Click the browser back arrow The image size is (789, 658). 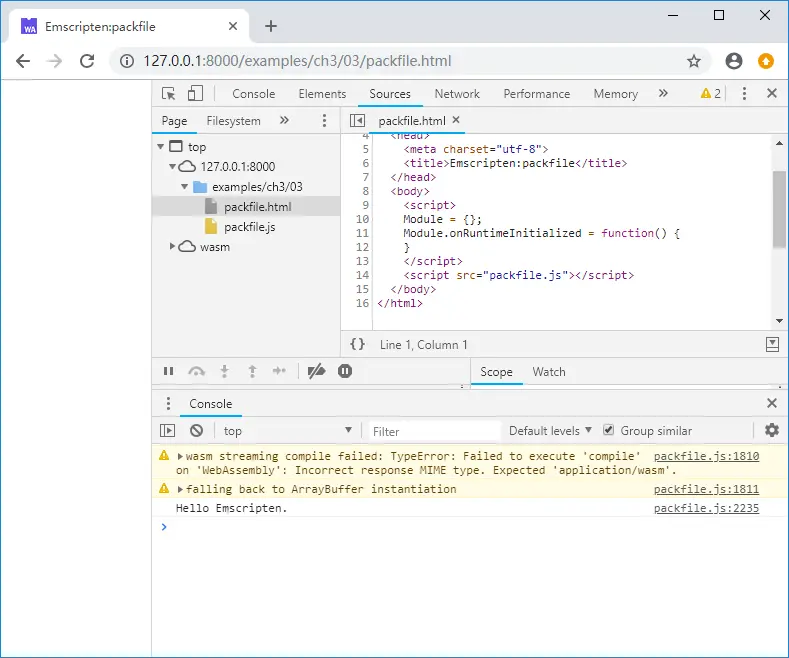click(x=23, y=61)
